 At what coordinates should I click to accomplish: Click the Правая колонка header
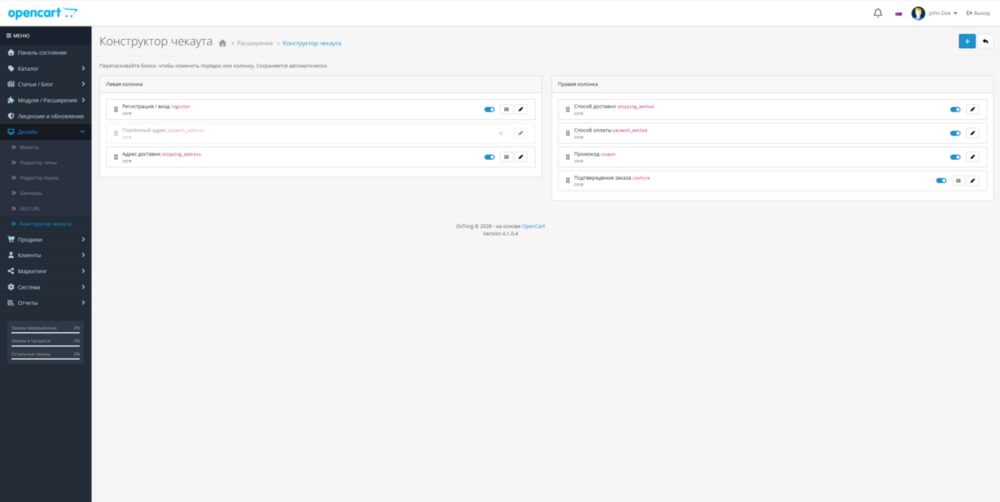[x=772, y=84]
